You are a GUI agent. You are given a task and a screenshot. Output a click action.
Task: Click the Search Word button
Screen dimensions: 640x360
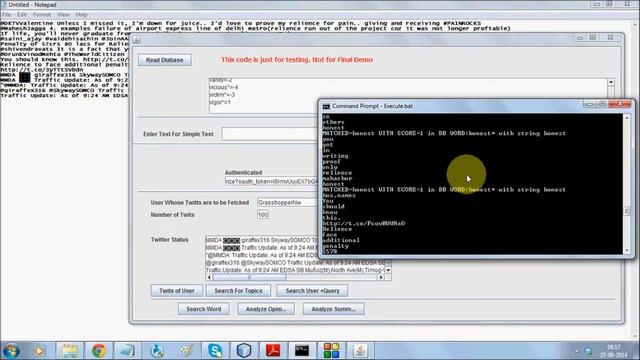coord(204,309)
